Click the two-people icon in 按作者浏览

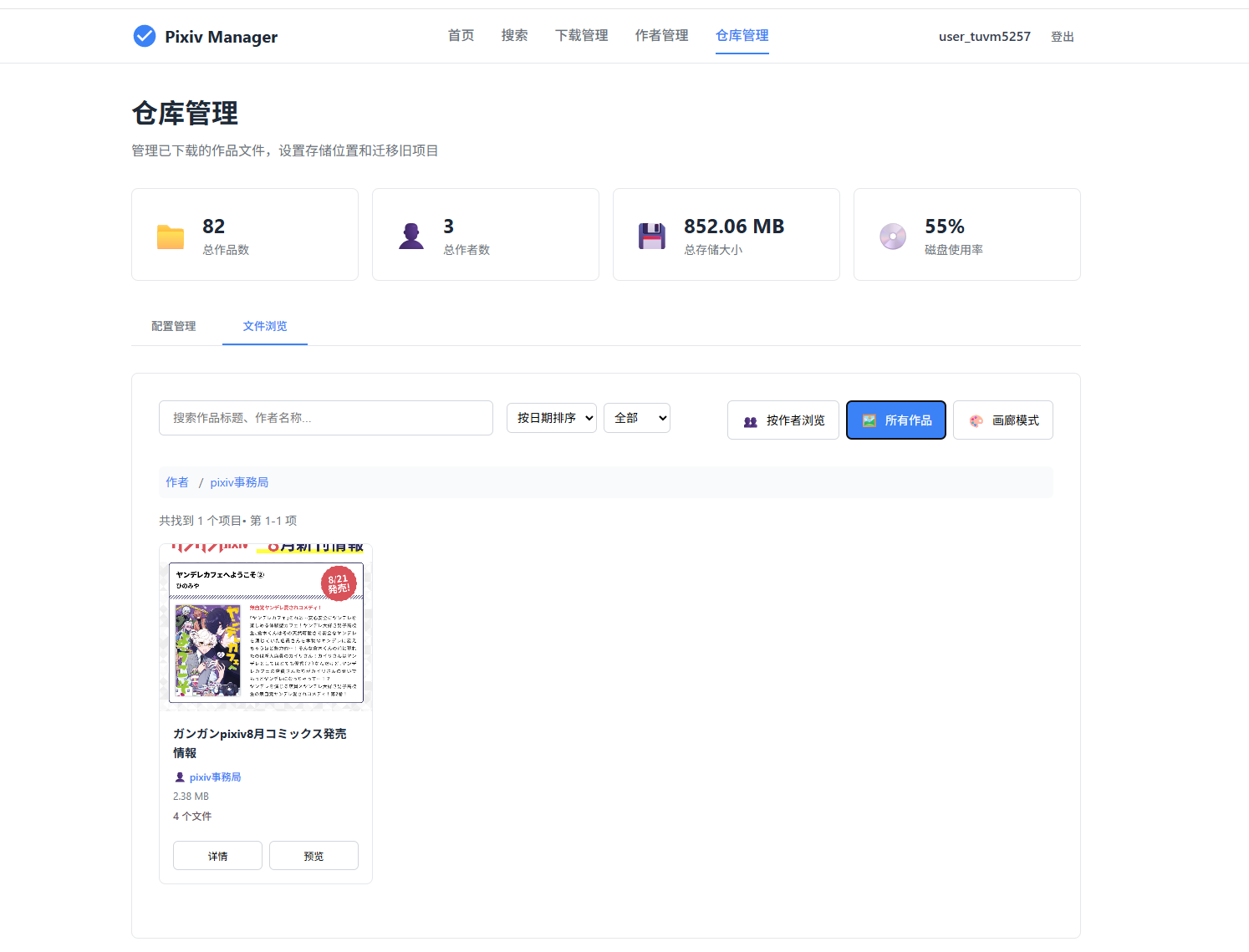(x=751, y=421)
